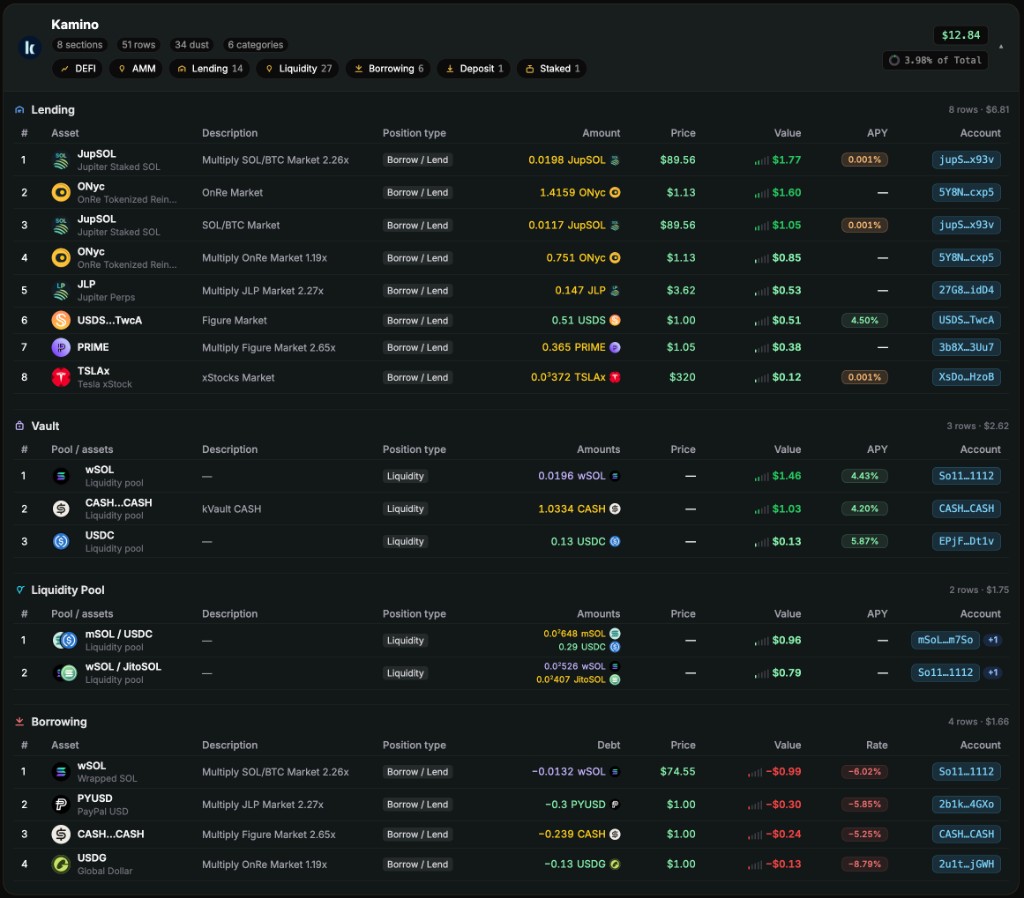Click the 6 categories summary chip
Viewport: 1024px width, 898px height.
[x=255, y=45]
